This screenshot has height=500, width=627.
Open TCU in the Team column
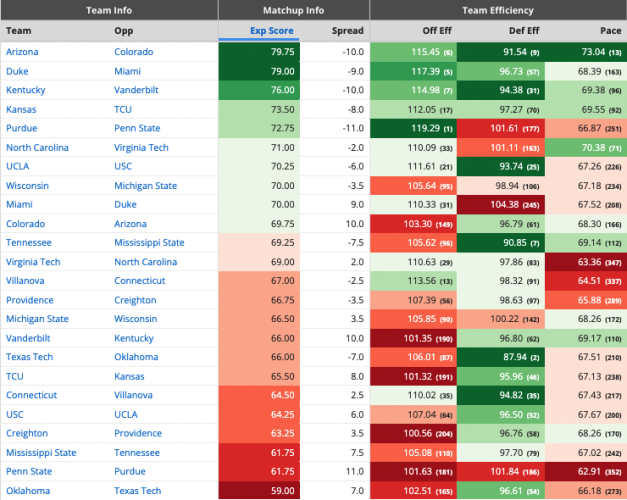(x=15, y=376)
